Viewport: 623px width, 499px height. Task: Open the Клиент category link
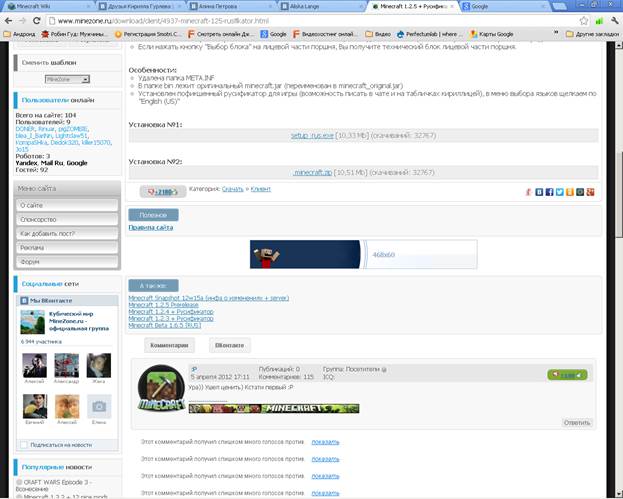[261, 189]
